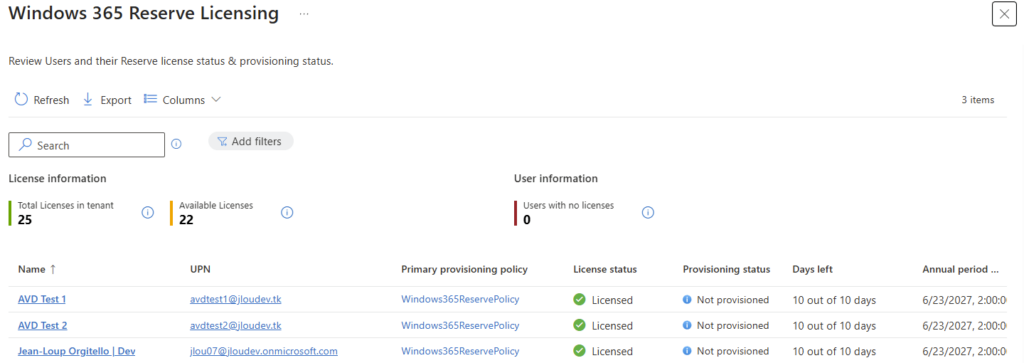Click the Available Licenses value 22
1024x363 pixels.
click(186, 220)
